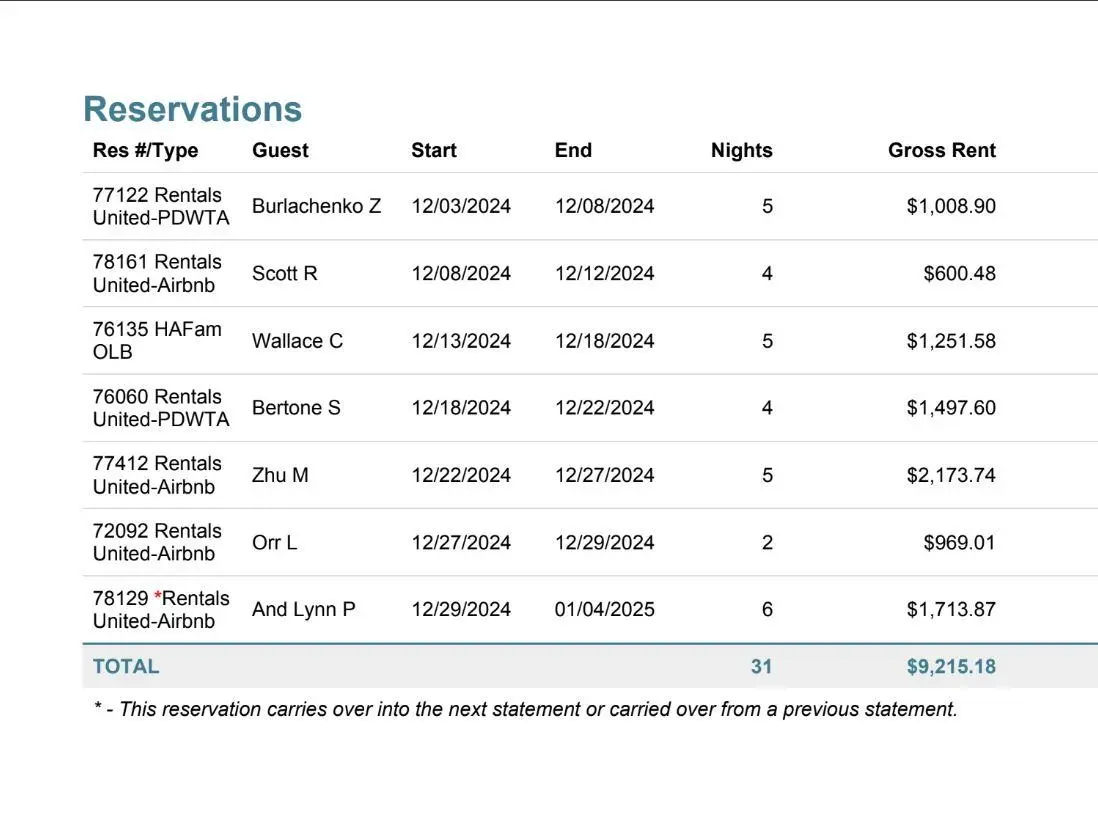Click end date 01/04/2025
Screen dimensions: 1098x813
(x=604, y=609)
